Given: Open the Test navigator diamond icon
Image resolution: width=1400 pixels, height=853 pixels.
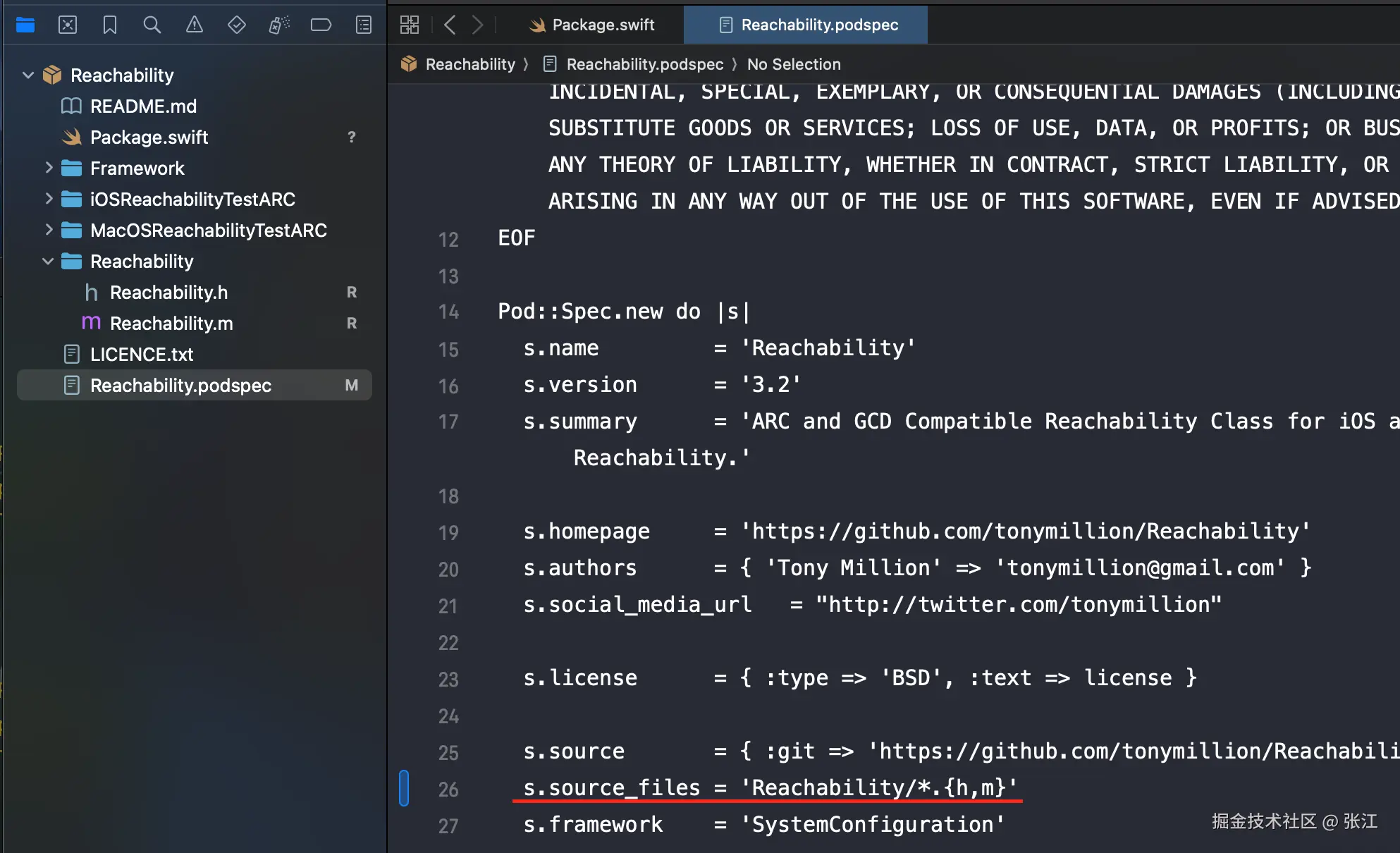Looking at the screenshot, I should pos(237,25).
